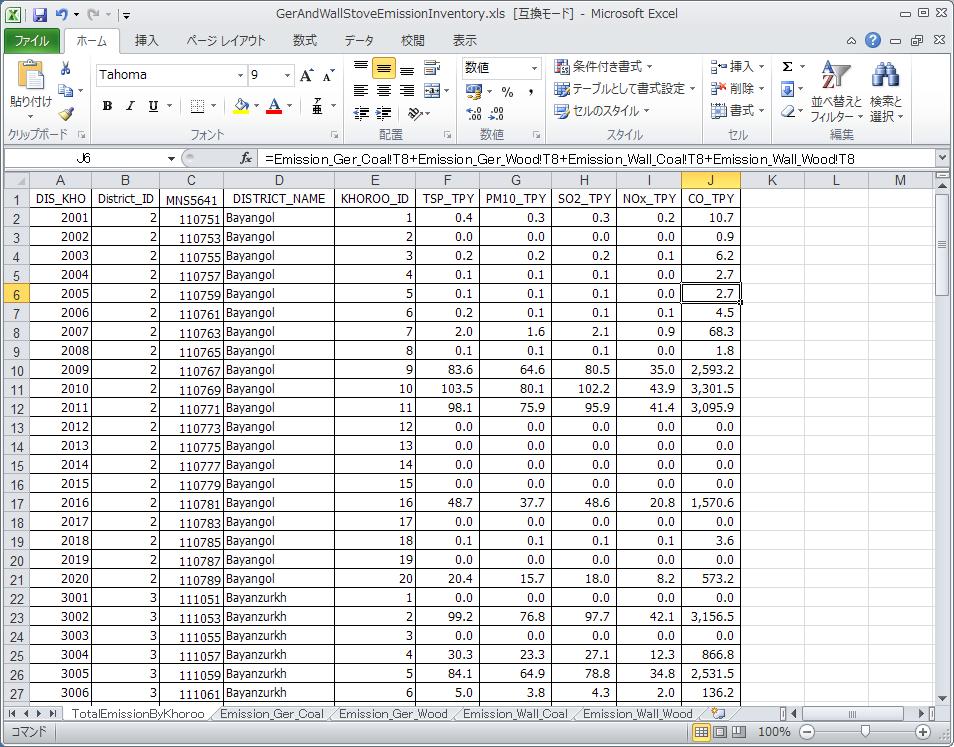
Task: Open the Tahoma font name dropdown
Action: [x=240, y=75]
